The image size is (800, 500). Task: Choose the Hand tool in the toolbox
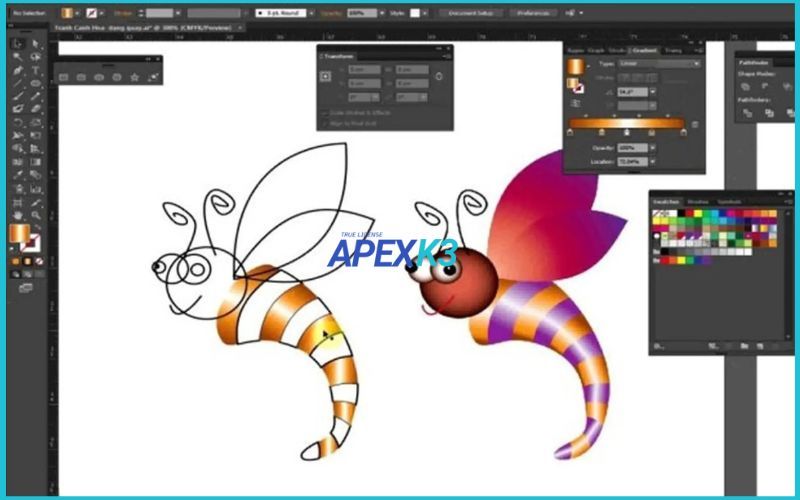point(18,214)
